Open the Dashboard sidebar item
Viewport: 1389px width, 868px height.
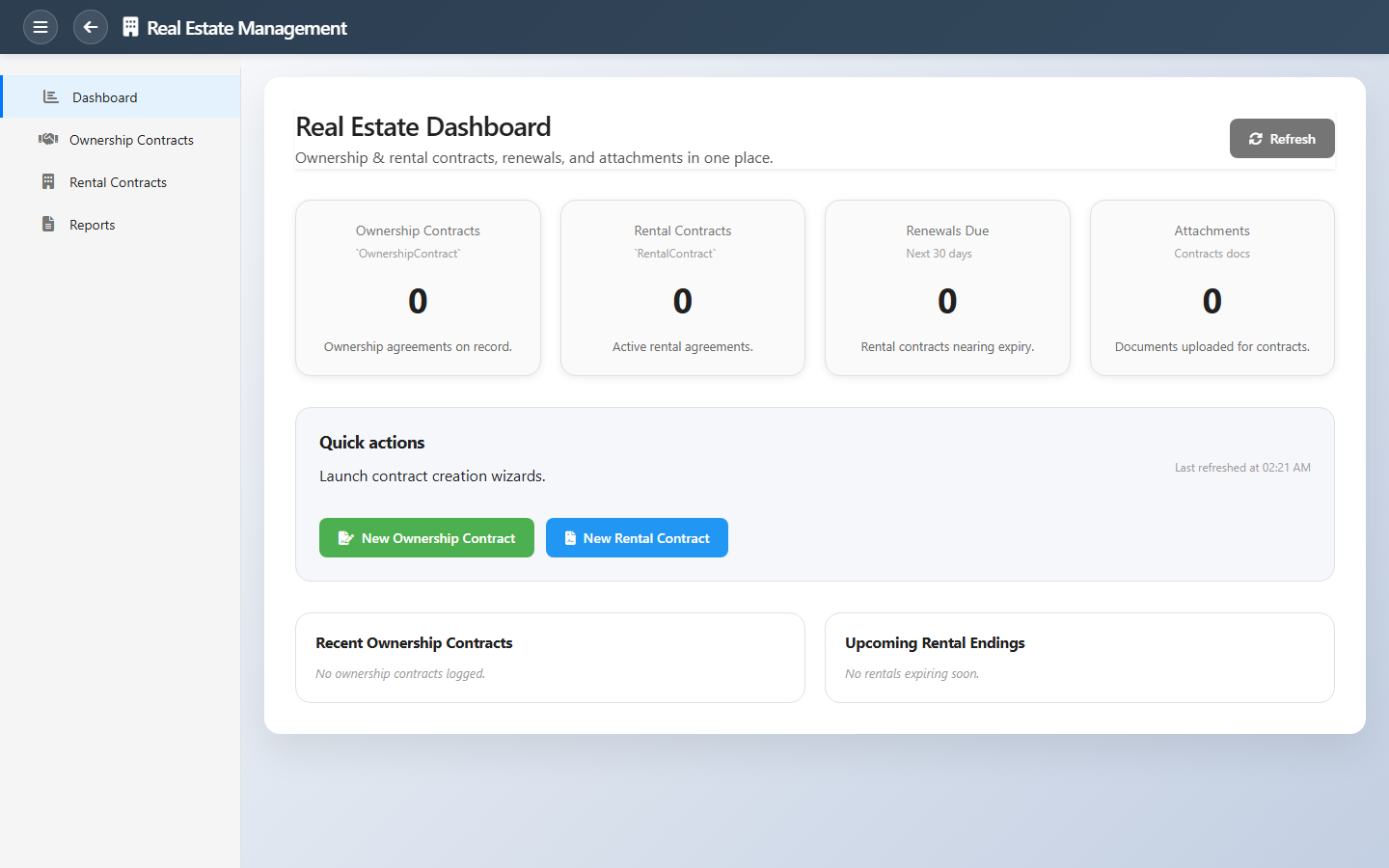105,97
